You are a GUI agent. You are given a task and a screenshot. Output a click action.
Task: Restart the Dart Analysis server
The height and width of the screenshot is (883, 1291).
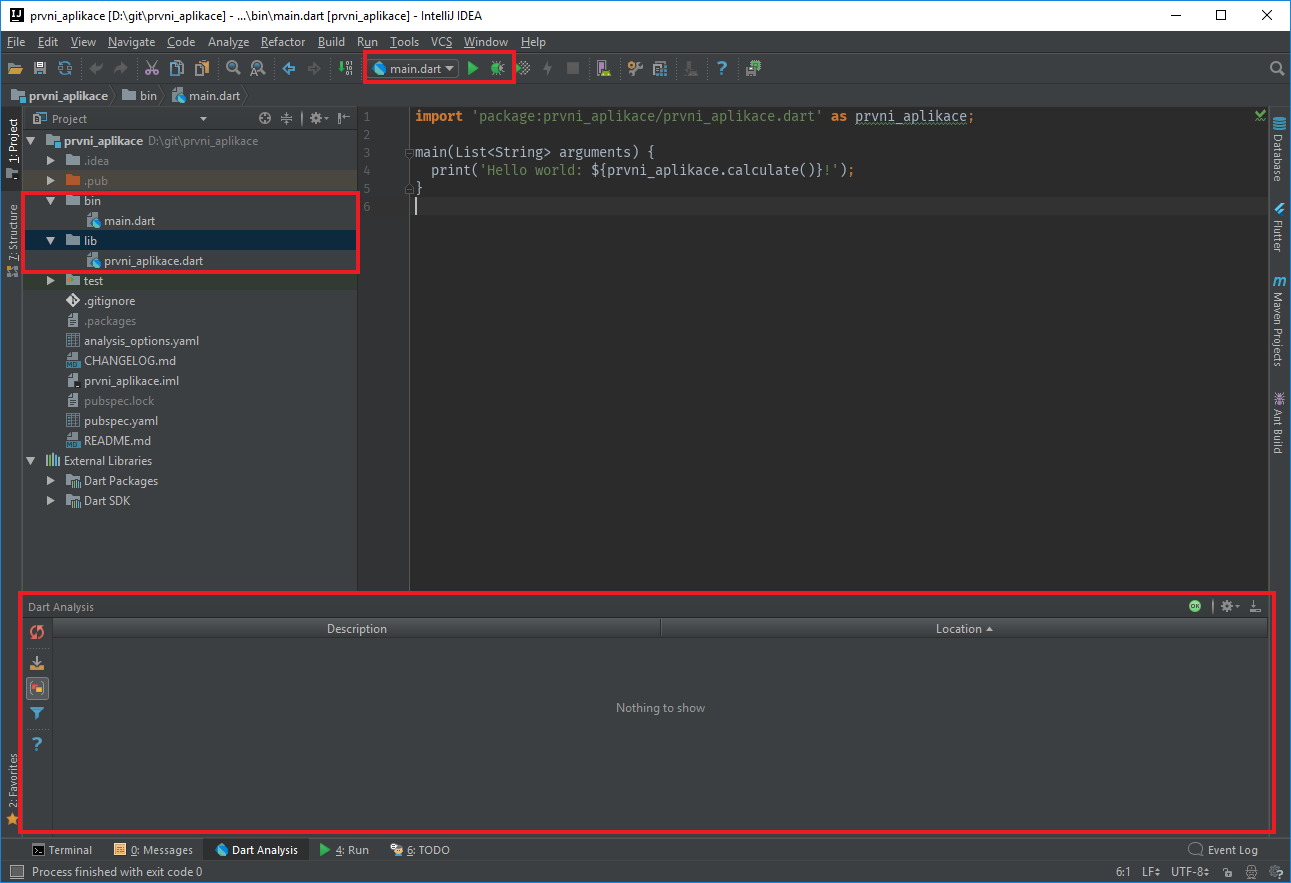click(37, 632)
